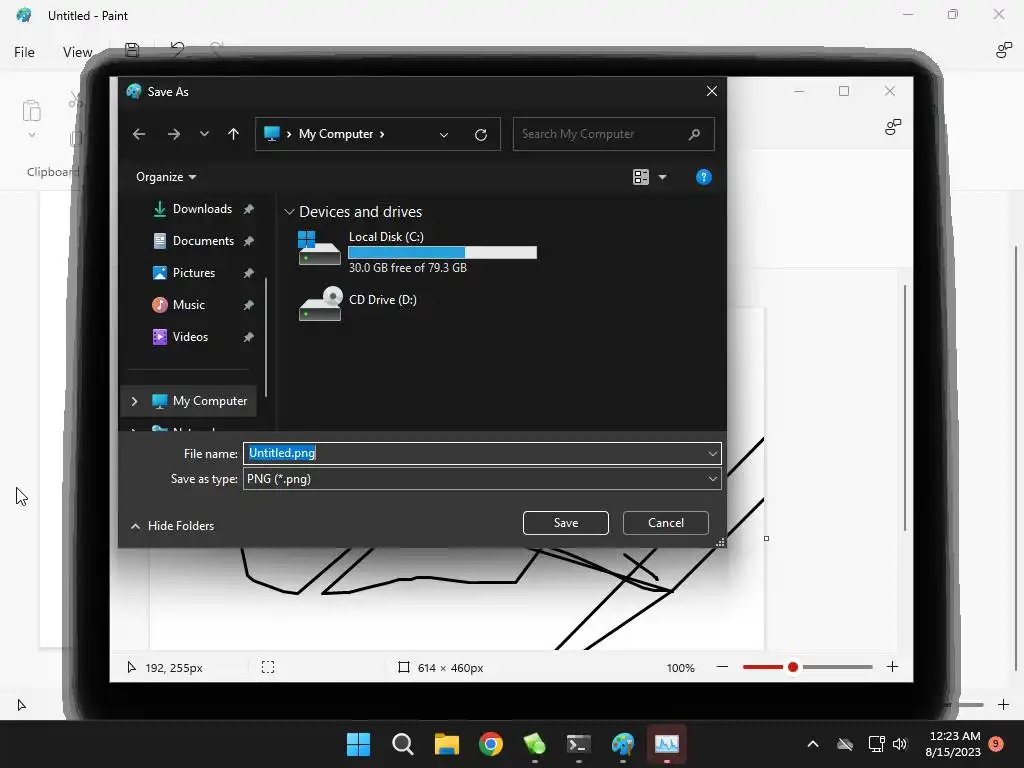Go back with the left arrow in Save As
This screenshot has height=768, width=1024.
point(138,134)
